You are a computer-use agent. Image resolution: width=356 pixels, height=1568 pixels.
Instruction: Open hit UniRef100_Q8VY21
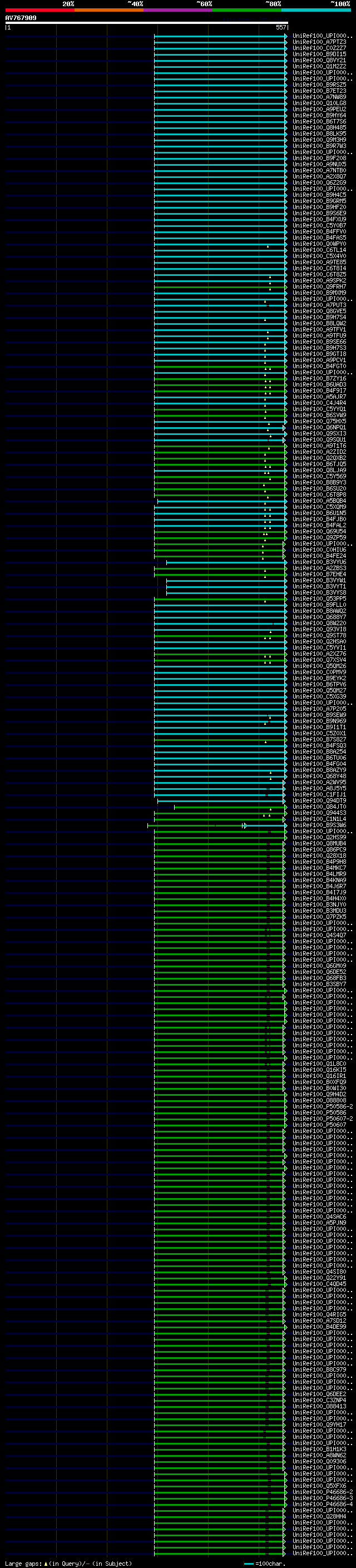tap(319, 60)
